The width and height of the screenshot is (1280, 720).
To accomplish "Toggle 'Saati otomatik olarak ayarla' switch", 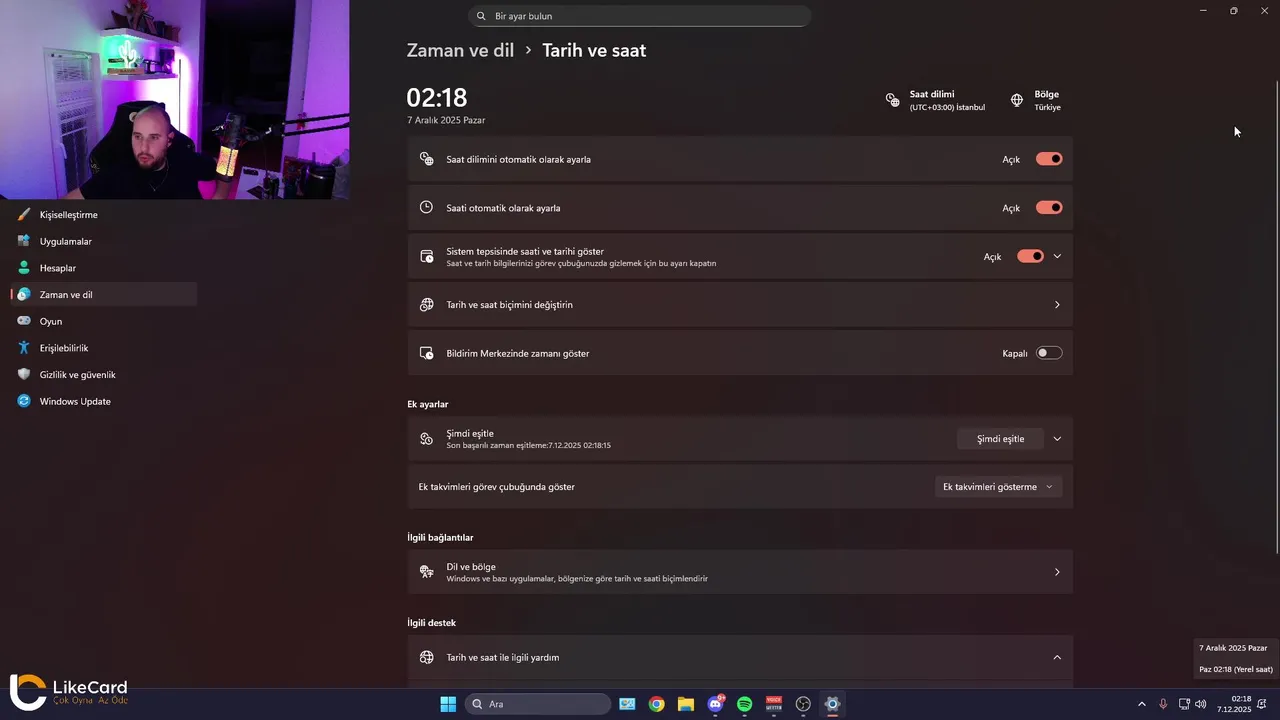I will pos(1049,208).
